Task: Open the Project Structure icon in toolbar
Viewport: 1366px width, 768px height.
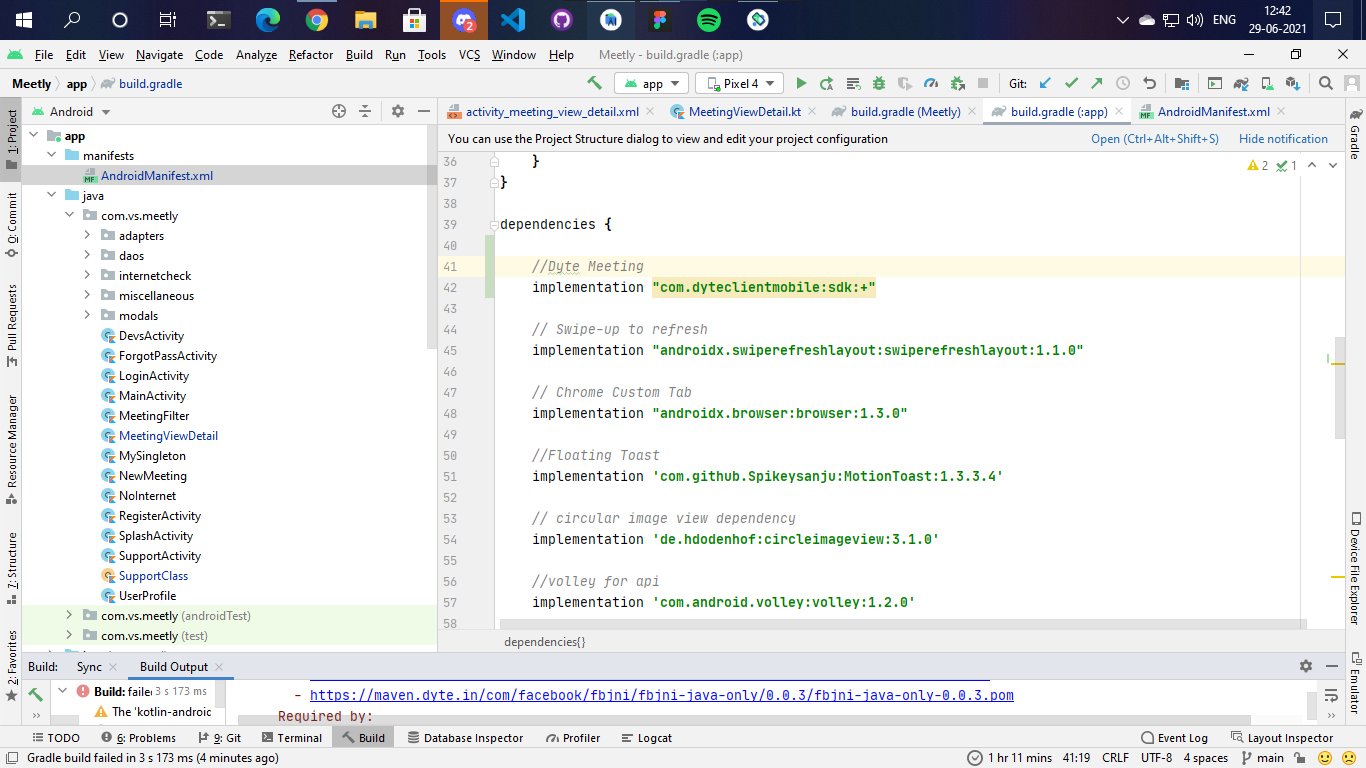Action: click(1181, 83)
